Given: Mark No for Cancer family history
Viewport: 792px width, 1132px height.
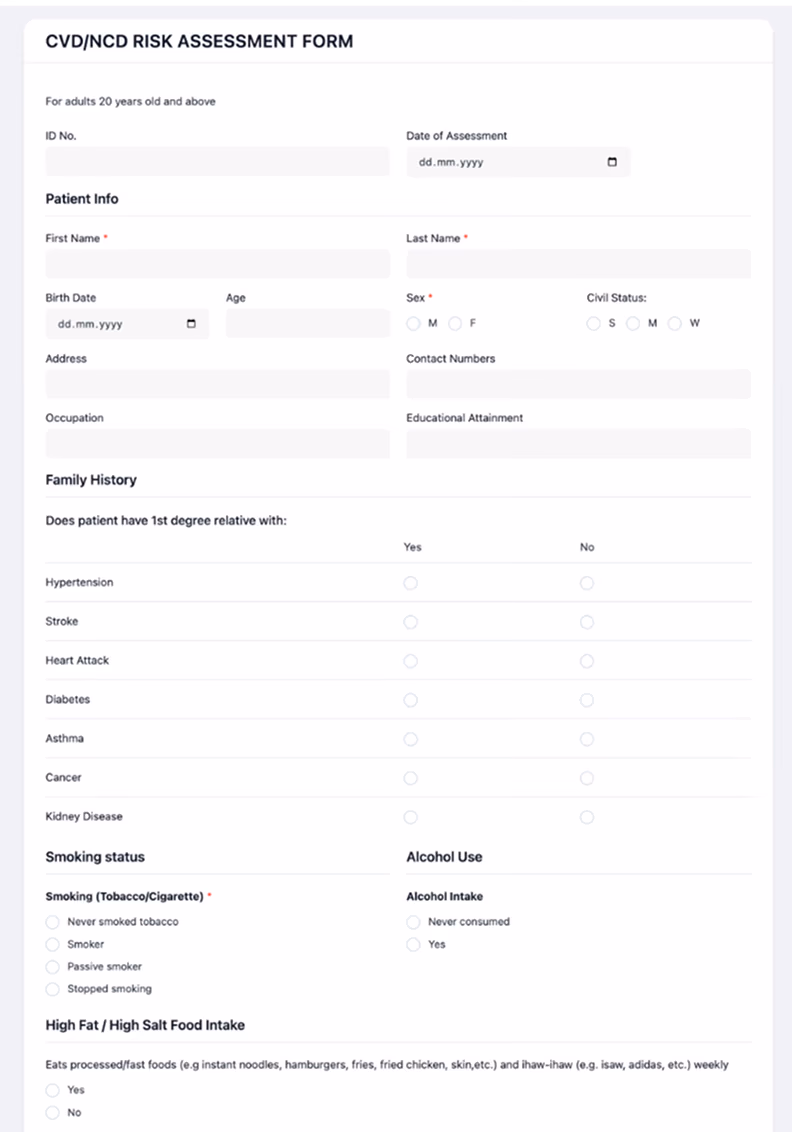Looking at the screenshot, I should click(x=587, y=778).
